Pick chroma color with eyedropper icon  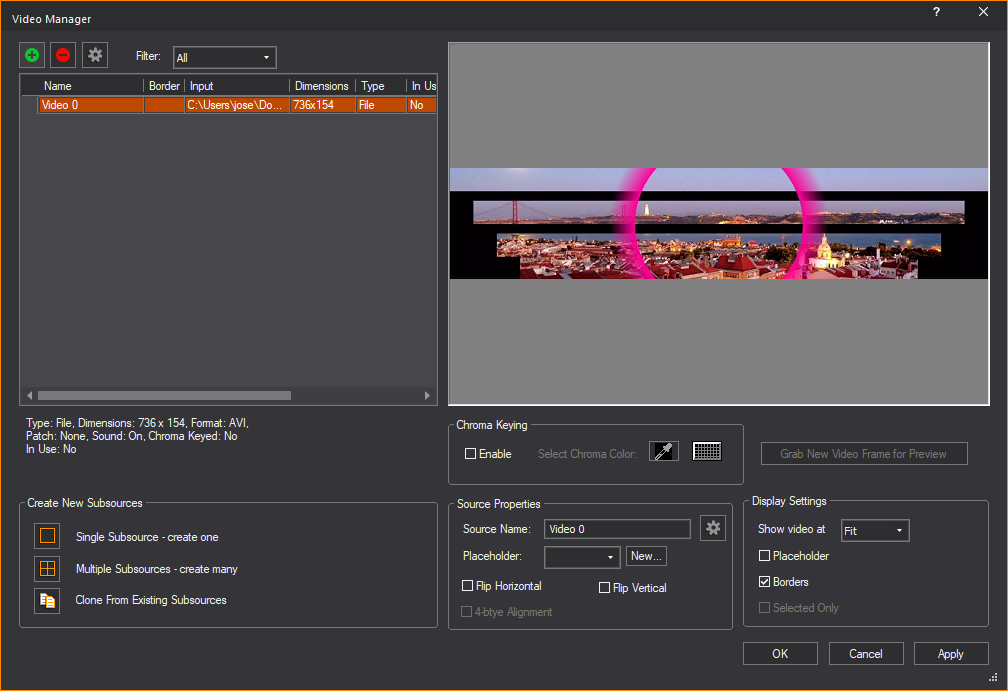664,451
